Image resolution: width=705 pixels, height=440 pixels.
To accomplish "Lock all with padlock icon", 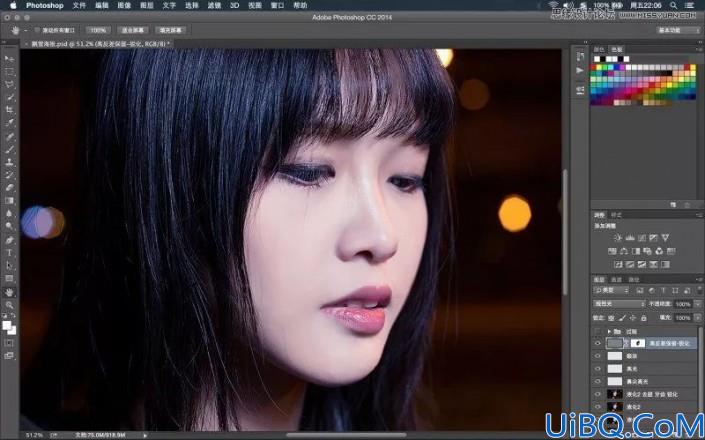I will (644, 318).
